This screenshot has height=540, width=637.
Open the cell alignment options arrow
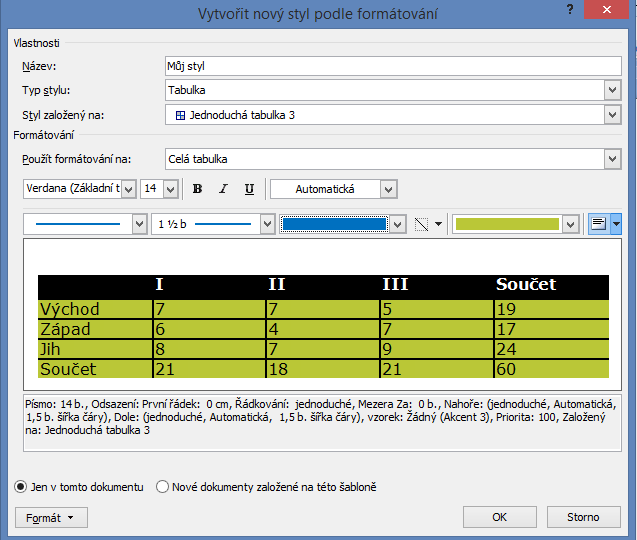(616, 224)
